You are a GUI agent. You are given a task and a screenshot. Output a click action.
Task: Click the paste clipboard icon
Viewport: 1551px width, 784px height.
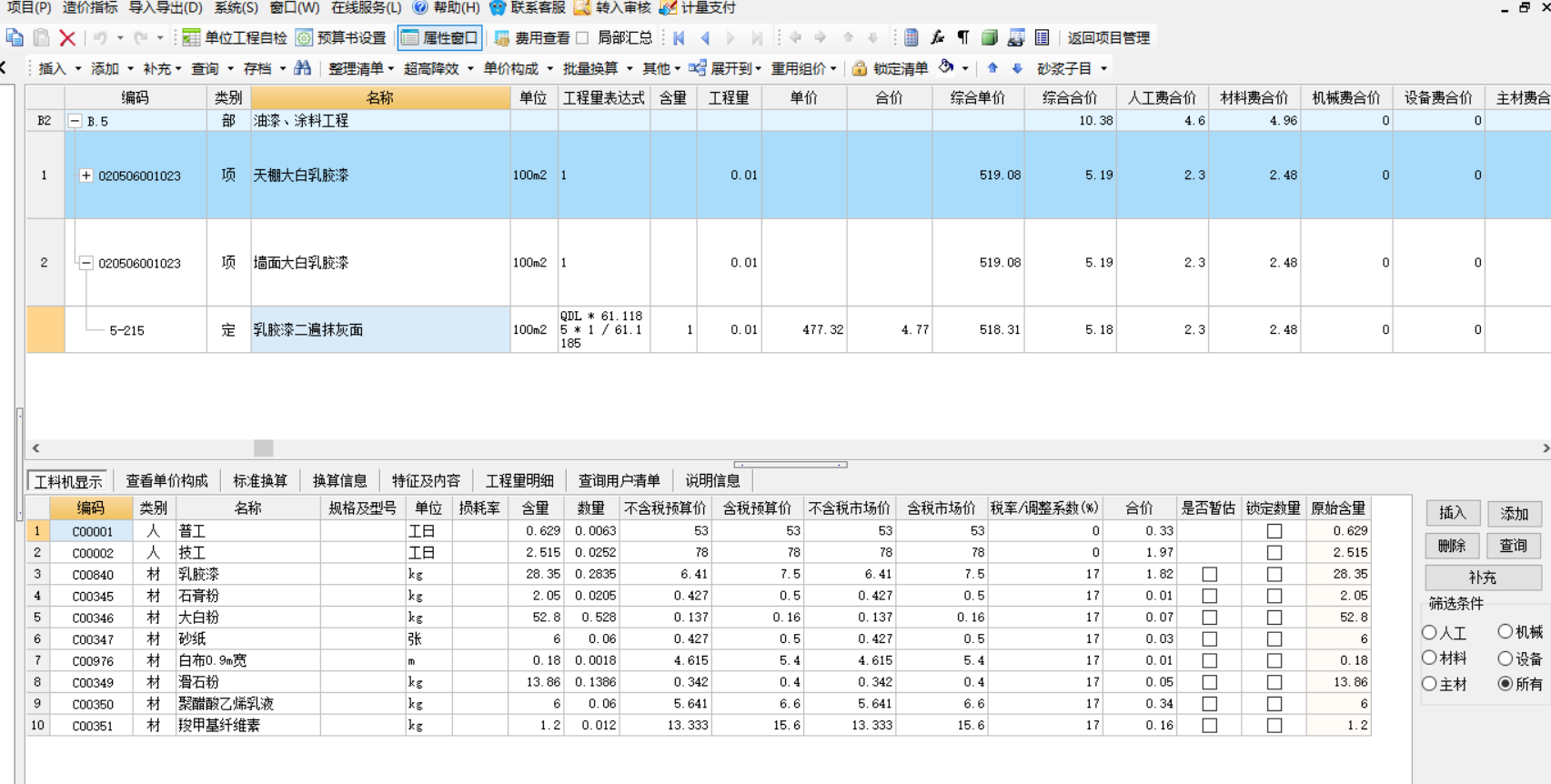point(41,37)
